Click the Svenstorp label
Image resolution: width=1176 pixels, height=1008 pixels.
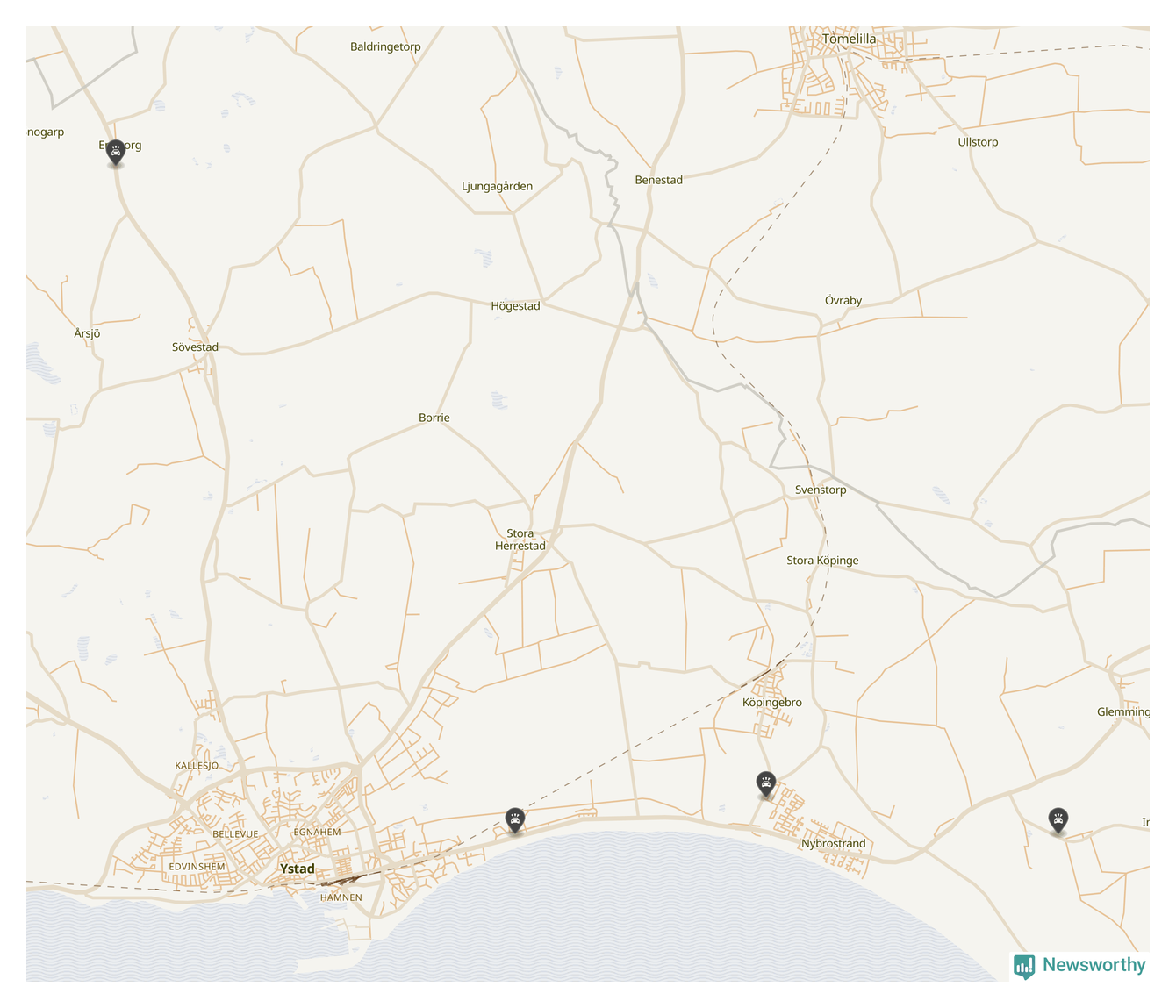821,490
